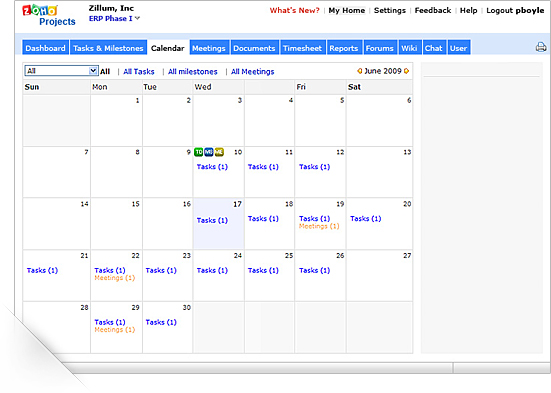This screenshot has width=551, height=393.
Task: Open Tasks (1) on June 17
Action: point(212,220)
